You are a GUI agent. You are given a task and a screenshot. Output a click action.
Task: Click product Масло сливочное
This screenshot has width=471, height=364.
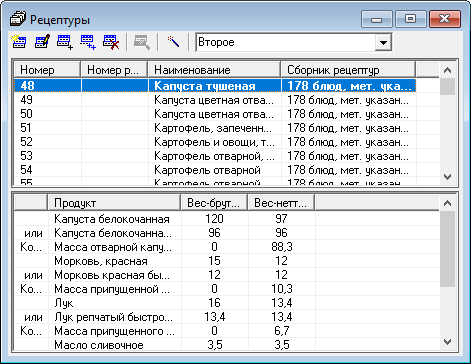click(99, 345)
